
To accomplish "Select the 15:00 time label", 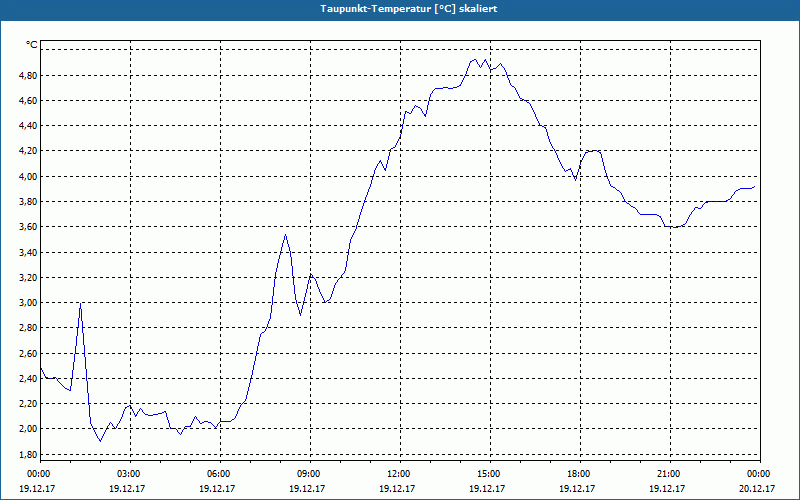I will click(x=490, y=474).
